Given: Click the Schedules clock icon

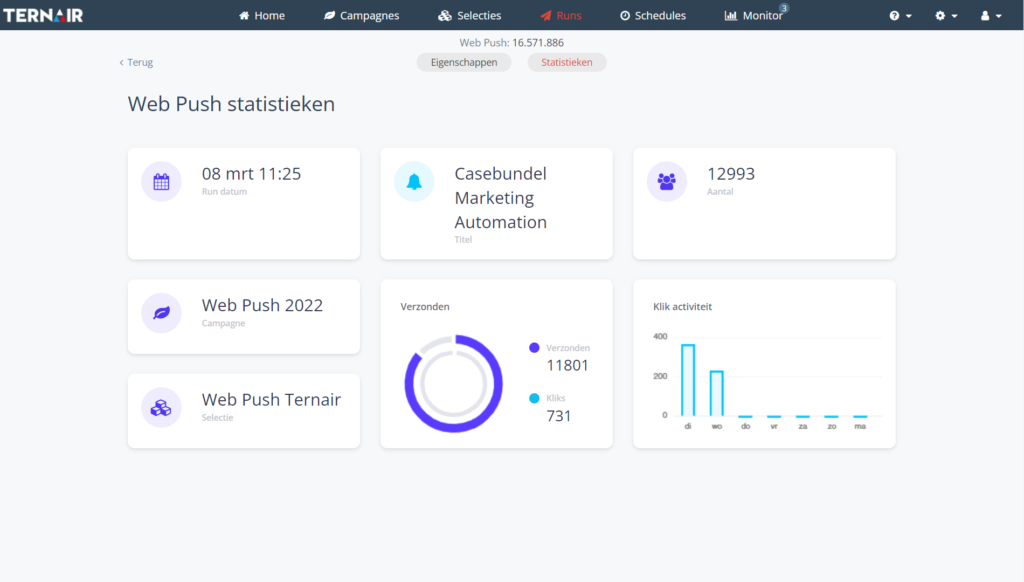Looking at the screenshot, I should coord(625,16).
